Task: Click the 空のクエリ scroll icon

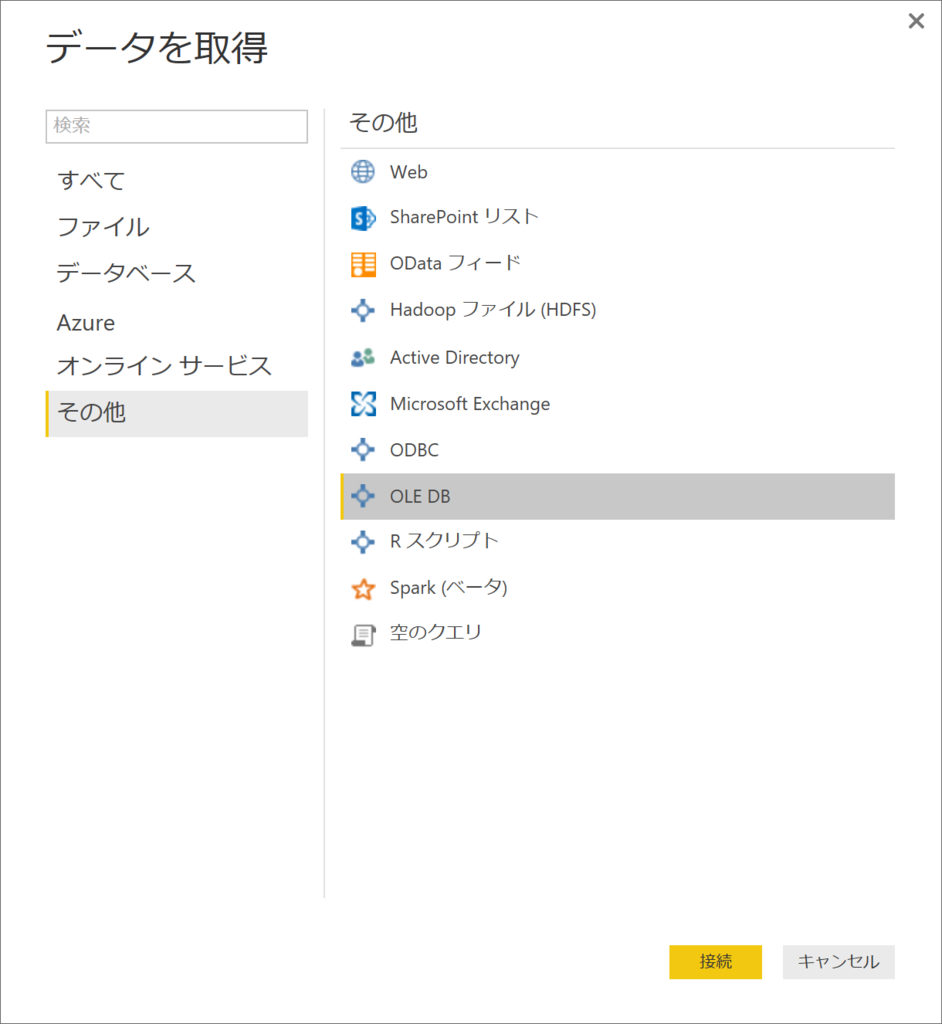Action: [363, 635]
